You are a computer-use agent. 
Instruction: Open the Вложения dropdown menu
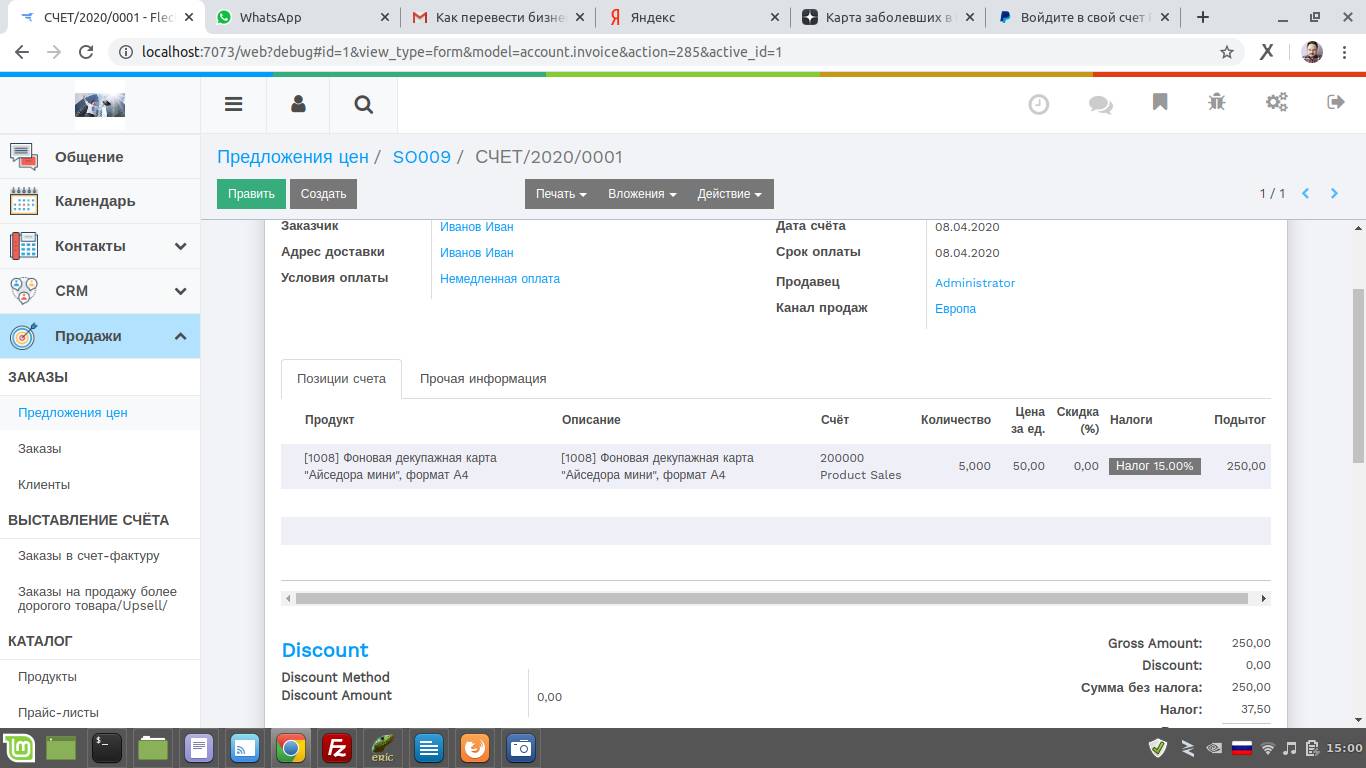point(641,194)
